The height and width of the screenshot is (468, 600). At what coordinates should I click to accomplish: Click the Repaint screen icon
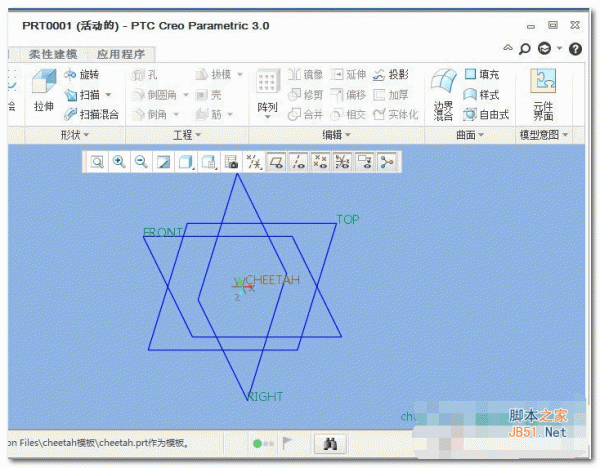(x=164, y=162)
